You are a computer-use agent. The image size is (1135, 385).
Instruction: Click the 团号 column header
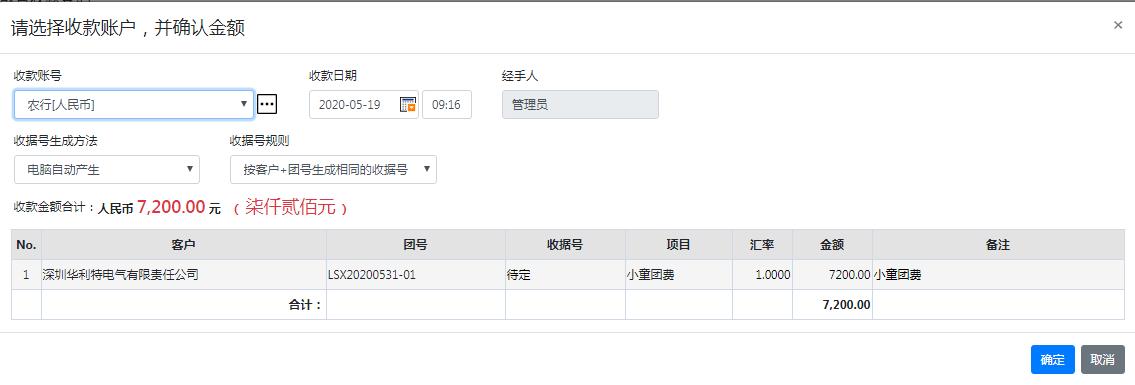tap(415, 245)
